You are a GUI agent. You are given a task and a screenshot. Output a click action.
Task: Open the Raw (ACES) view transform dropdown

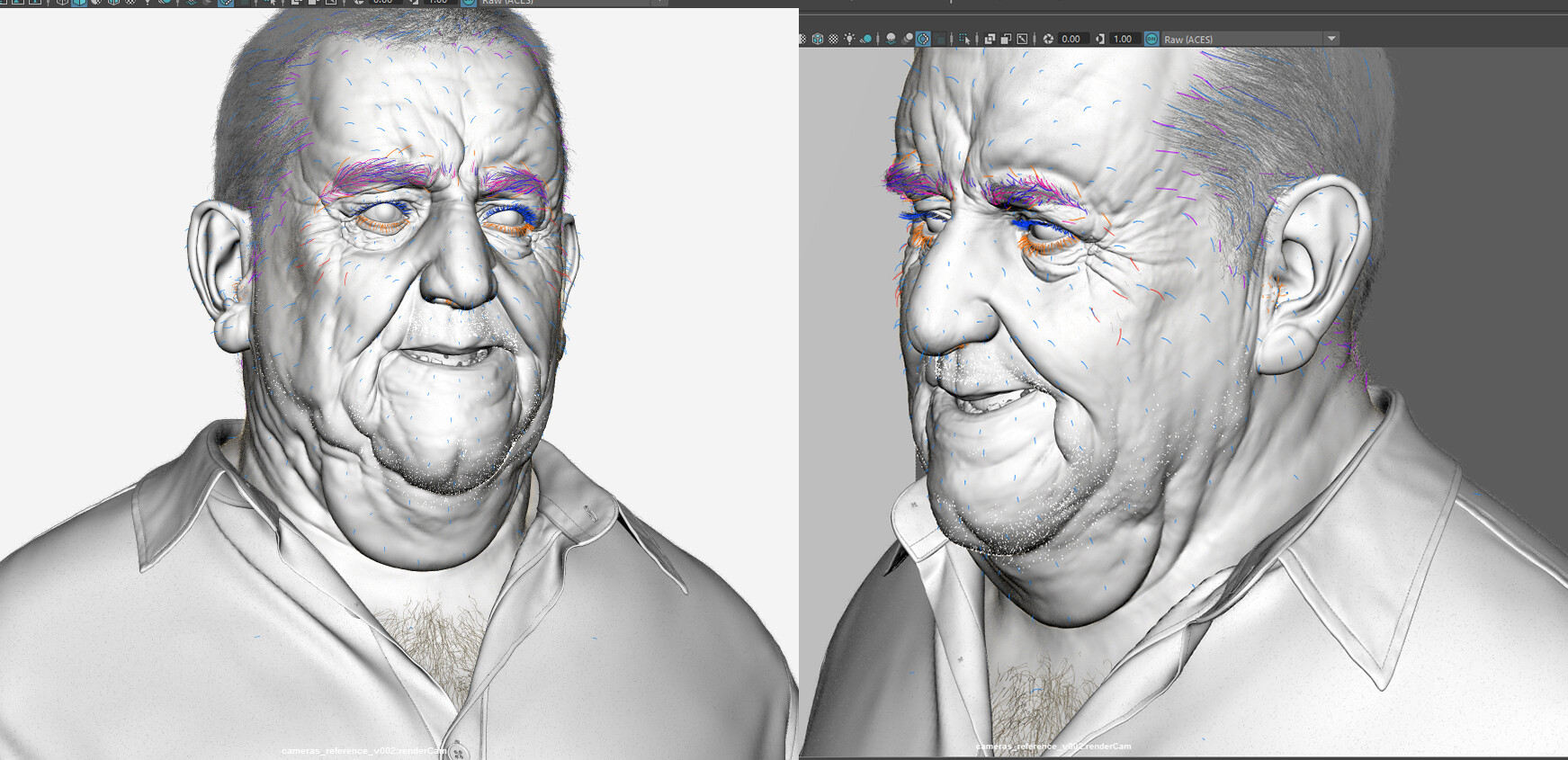click(1250, 39)
